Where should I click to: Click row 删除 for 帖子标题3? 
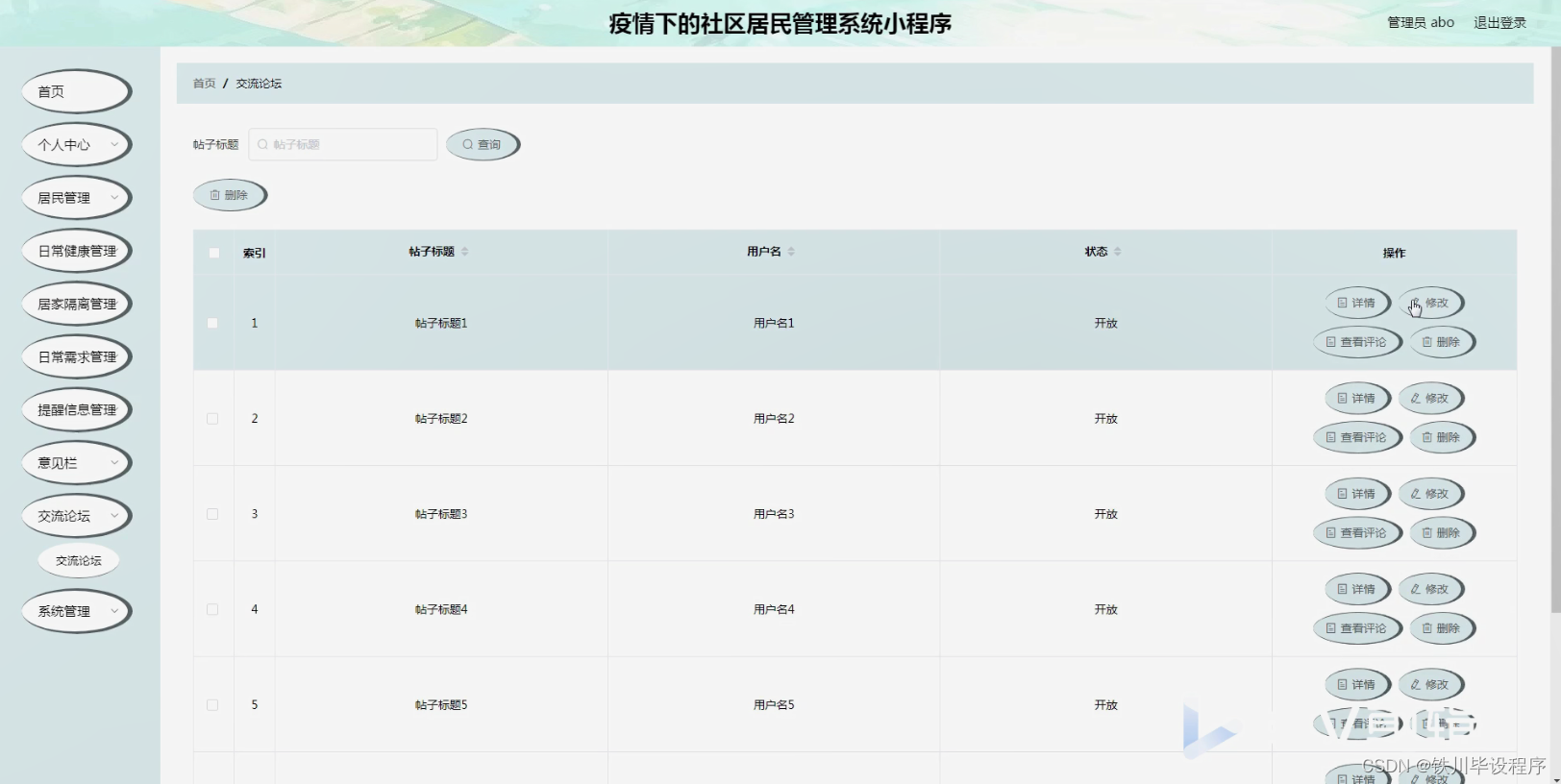[1442, 532]
